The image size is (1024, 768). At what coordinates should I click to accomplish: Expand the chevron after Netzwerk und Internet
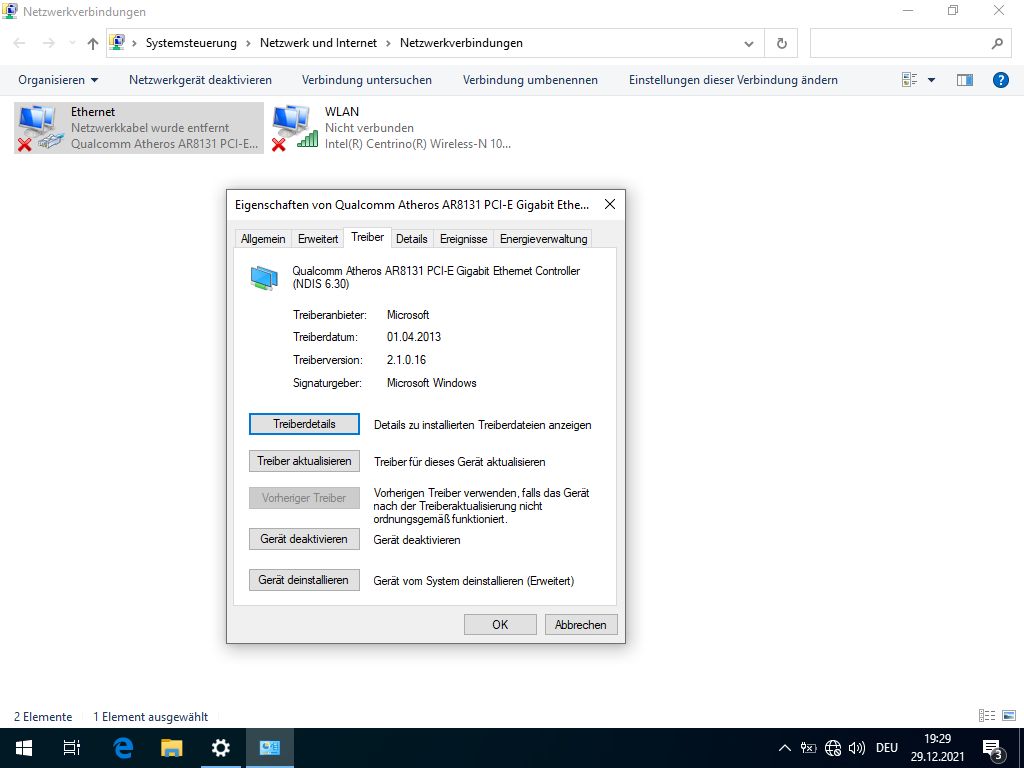tap(388, 44)
